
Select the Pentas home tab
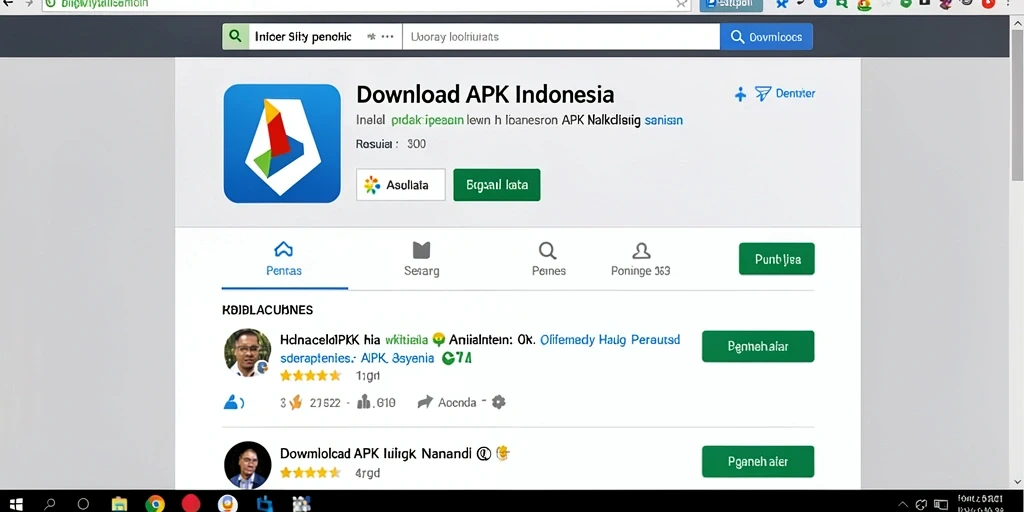point(284,259)
